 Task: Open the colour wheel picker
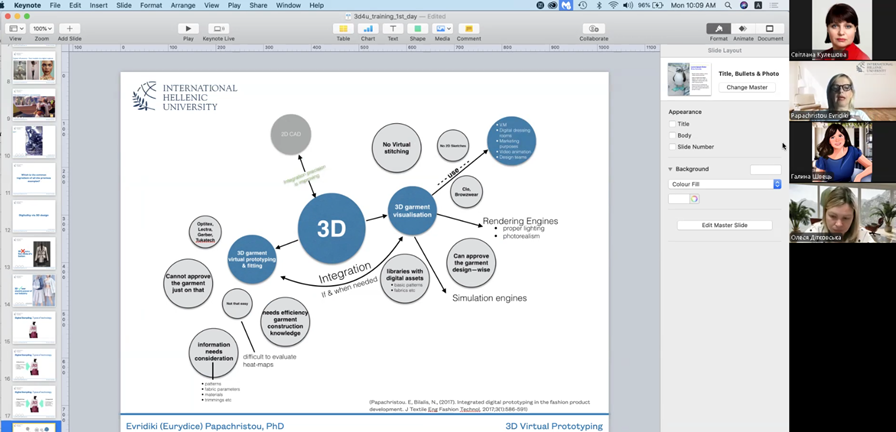pyautogui.click(x=693, y=199)
